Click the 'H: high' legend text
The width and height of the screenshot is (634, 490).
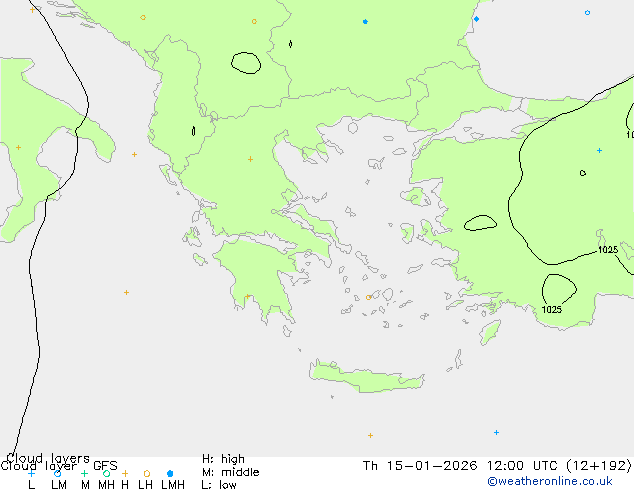point(223,459)
